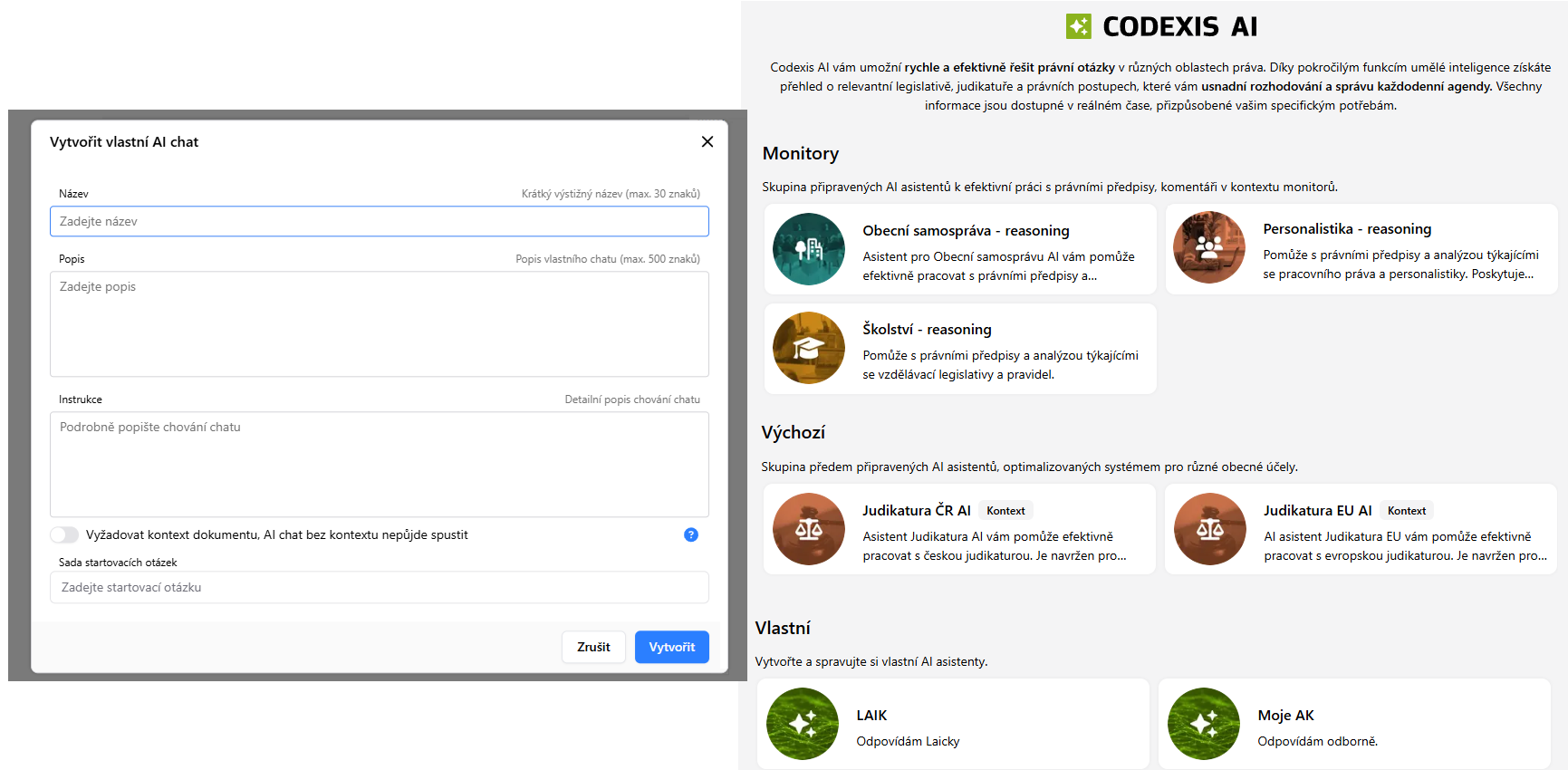The width and height of the screenshot is (1568, 770).
Task: Click the LAIK green sparkle icon
Action: coord(802,724)
